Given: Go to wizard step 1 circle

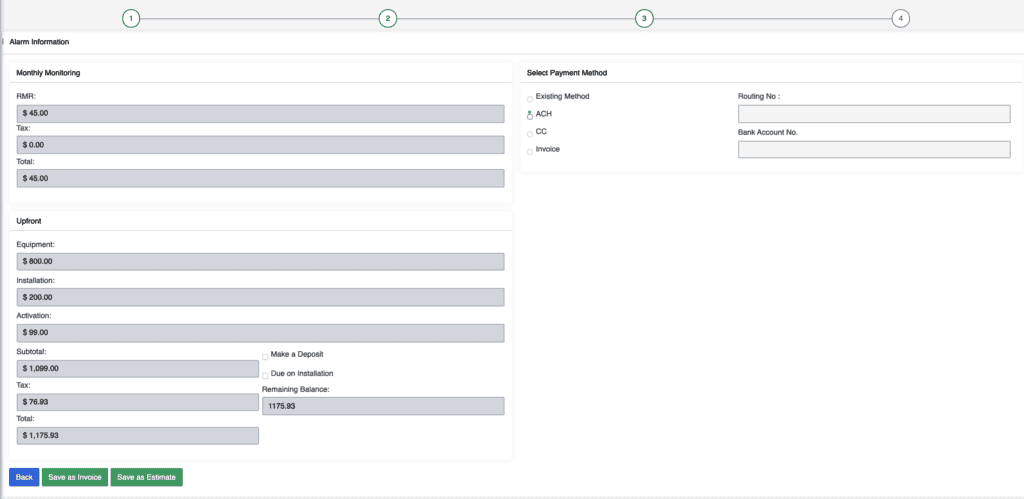Looking at the screenshot, I should click(131, 19).
